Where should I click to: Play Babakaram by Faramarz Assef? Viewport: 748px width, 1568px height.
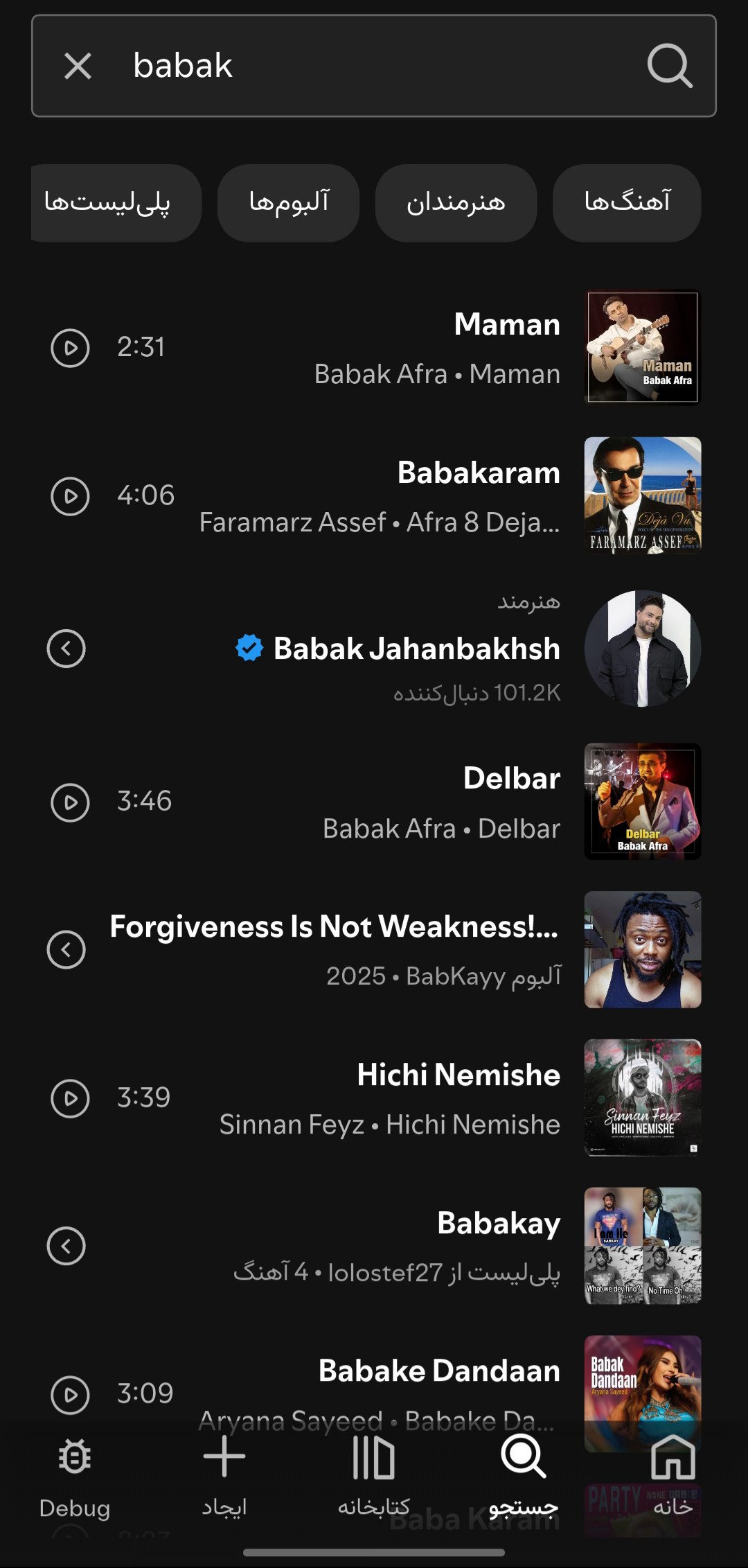(70, 496)
